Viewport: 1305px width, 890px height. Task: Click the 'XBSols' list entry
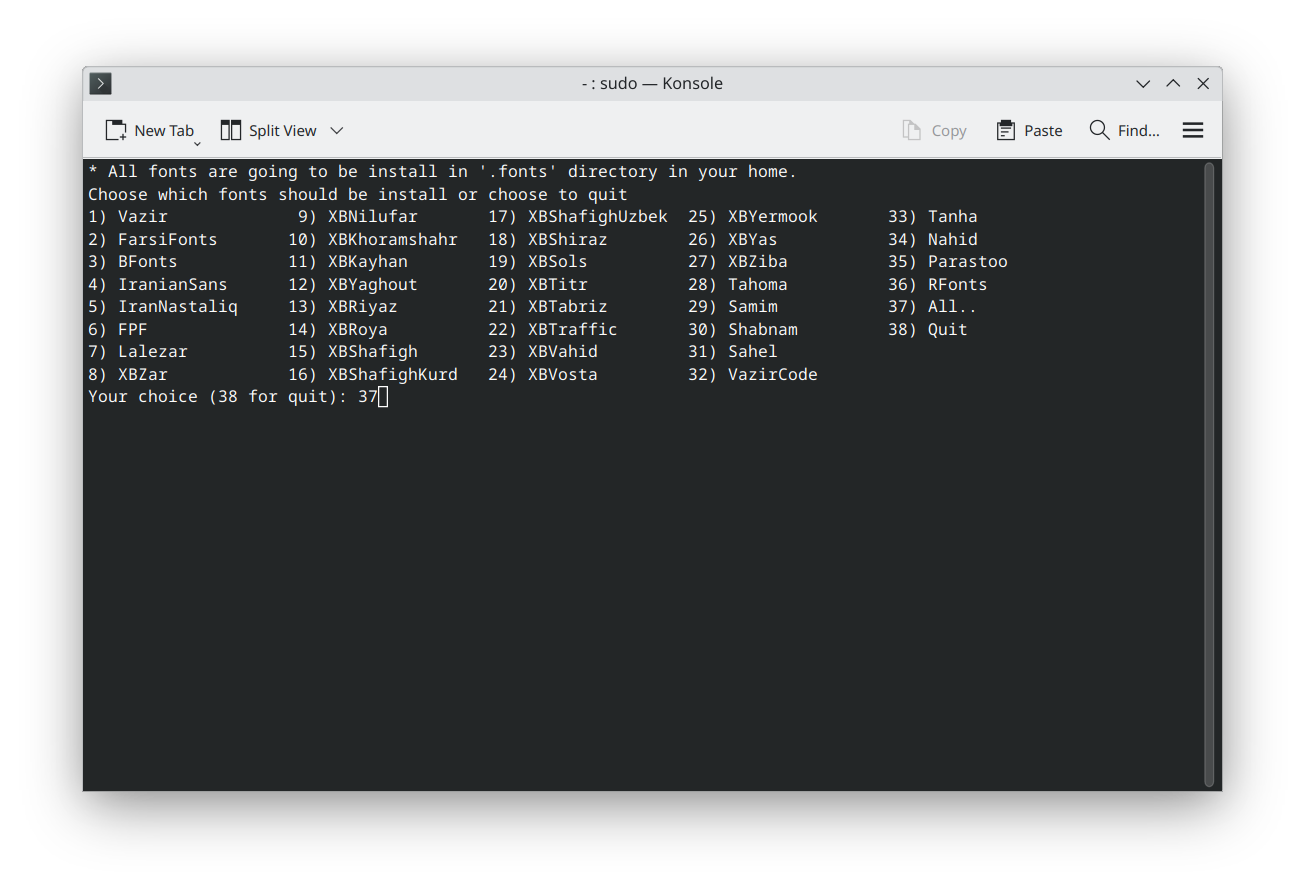click(x=558, y=262)
